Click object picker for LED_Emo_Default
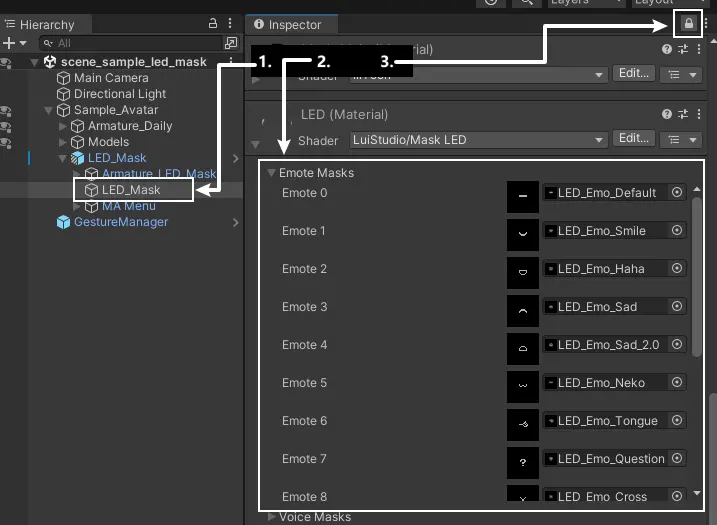Viewport: 717px width, 525px height. click(x=677, y=193)
